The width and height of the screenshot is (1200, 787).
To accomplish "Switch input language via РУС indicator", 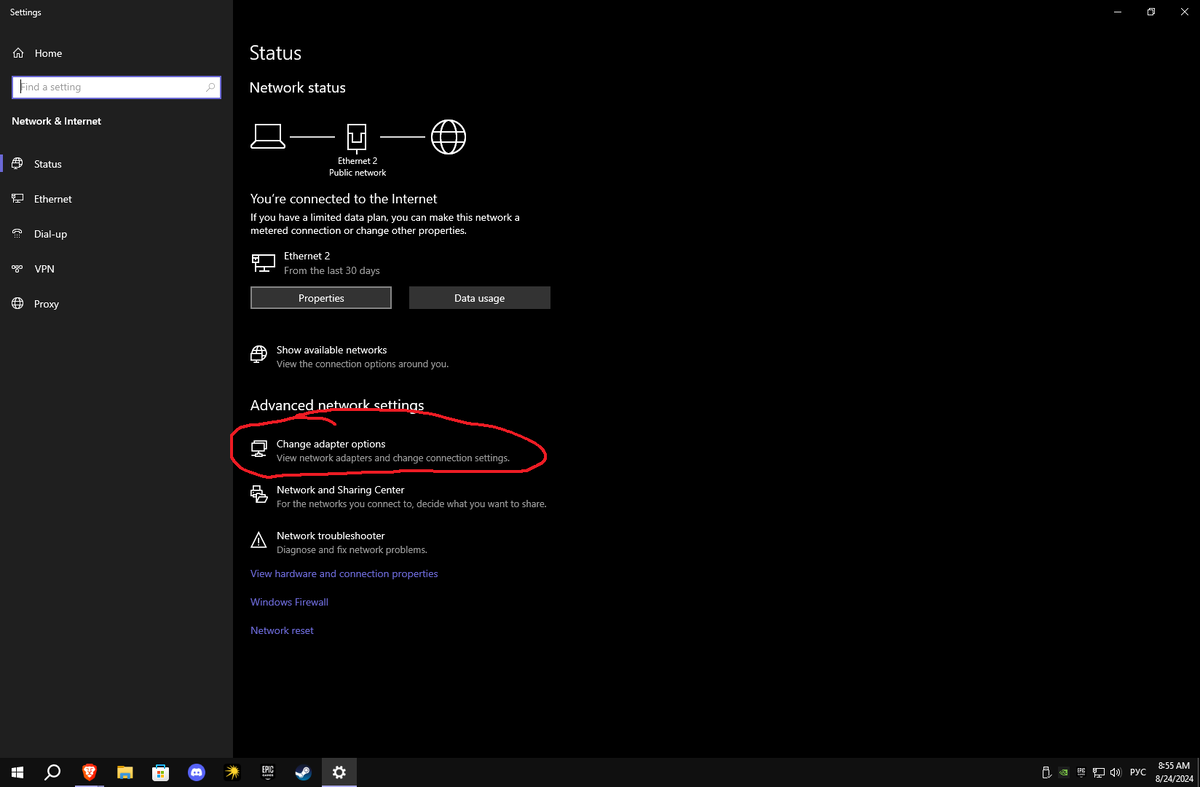I will 1138,772.
